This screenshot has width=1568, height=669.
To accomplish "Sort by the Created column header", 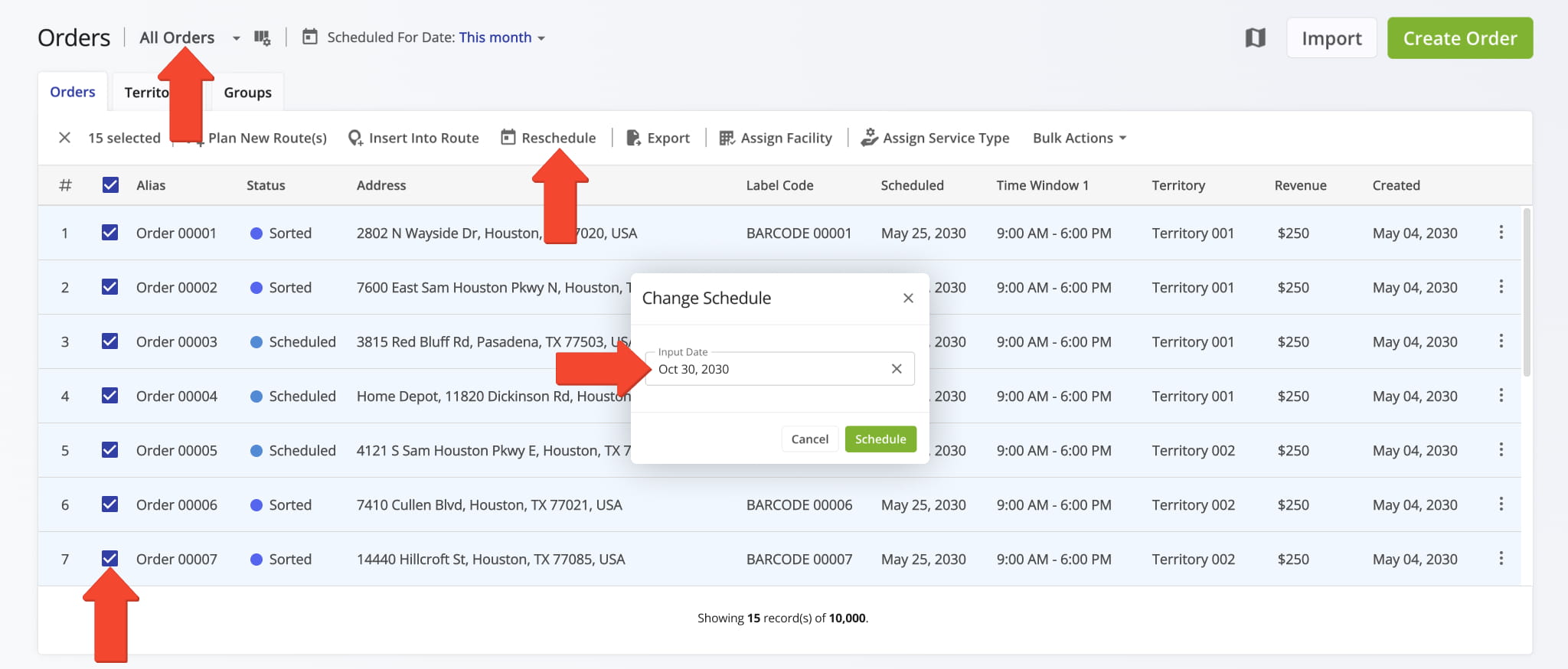I will click(1396, 185).
